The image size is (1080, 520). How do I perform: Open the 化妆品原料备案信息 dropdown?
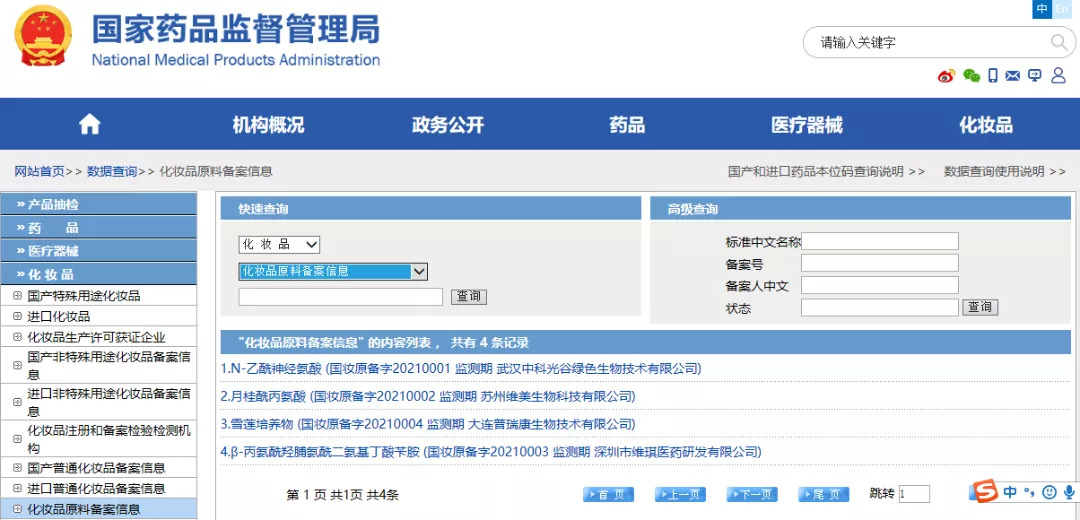click(x=333, y=271)
